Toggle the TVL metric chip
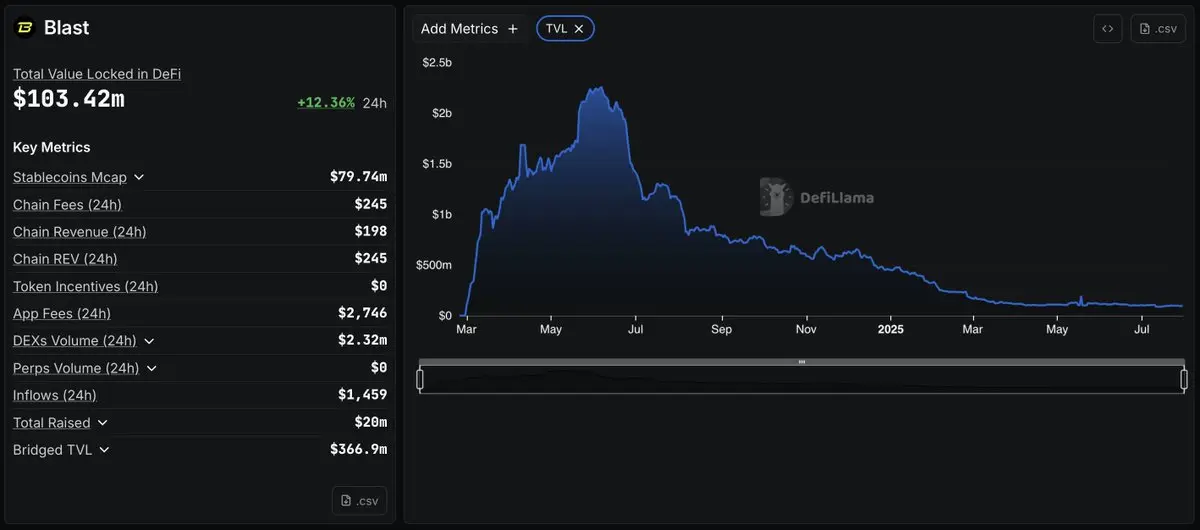This screenshot has width=1200, height=530. point(565,29)
